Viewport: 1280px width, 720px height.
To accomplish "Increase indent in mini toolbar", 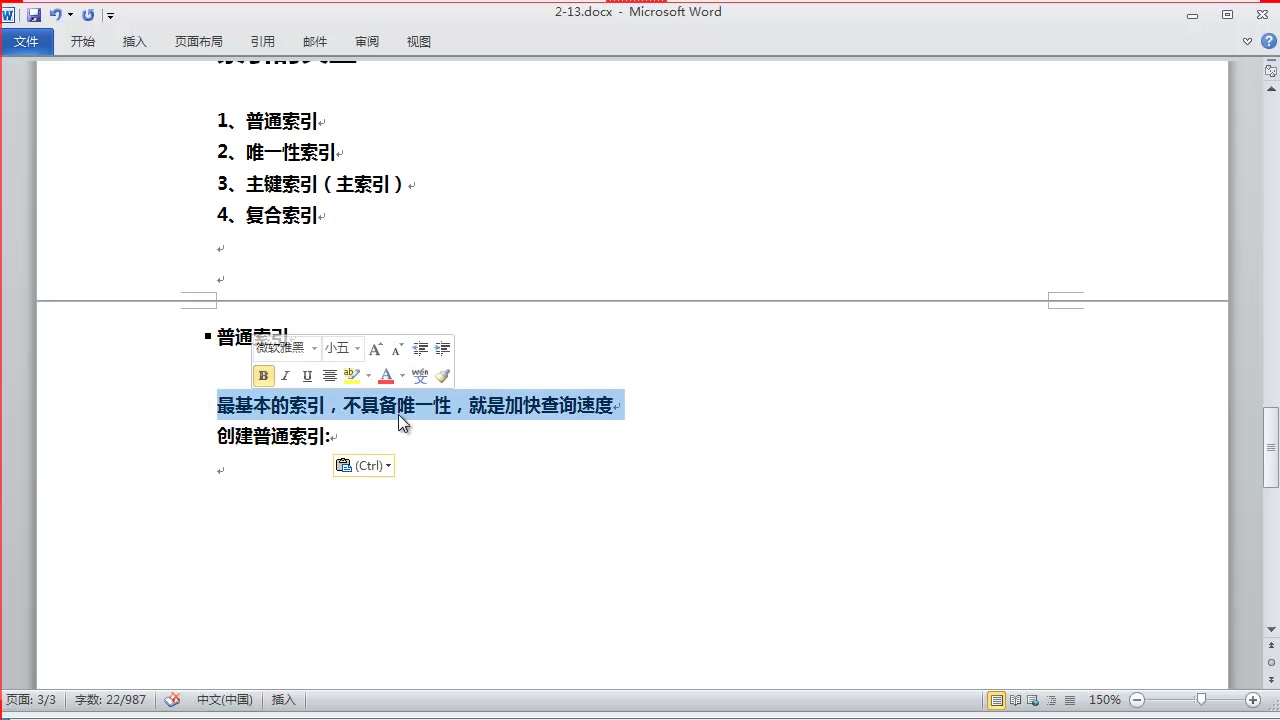I will [442, 348].
